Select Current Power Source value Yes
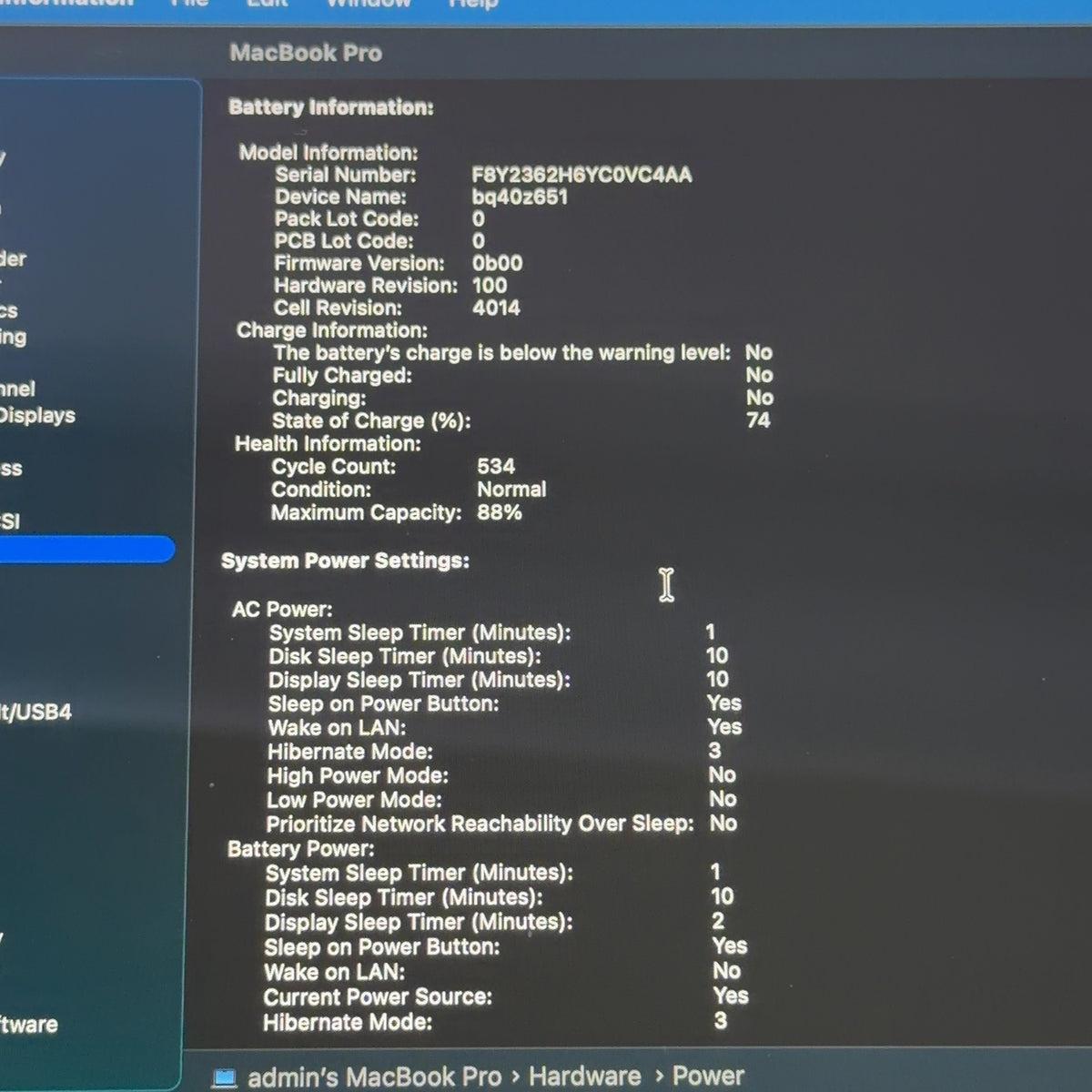 (730, 996)
